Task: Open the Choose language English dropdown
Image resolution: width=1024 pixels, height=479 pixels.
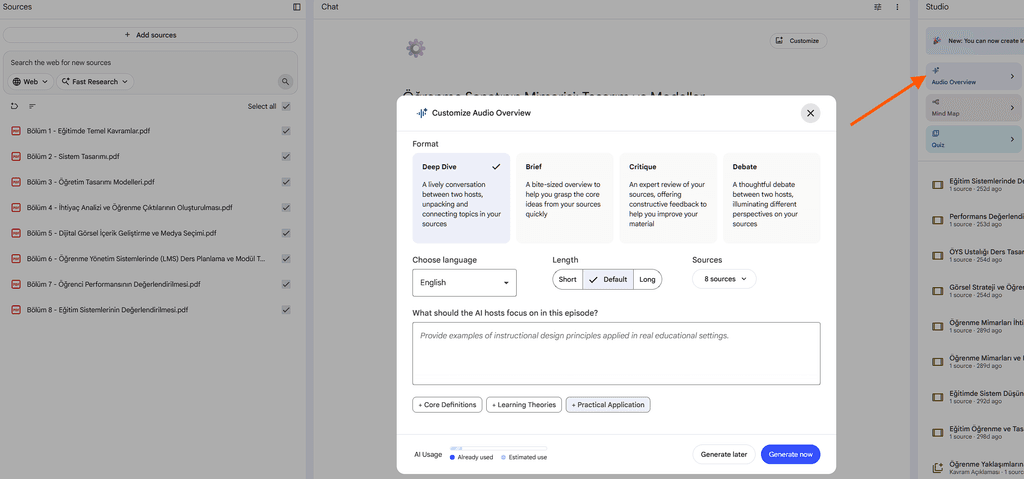Action: [x=464, y=283]
